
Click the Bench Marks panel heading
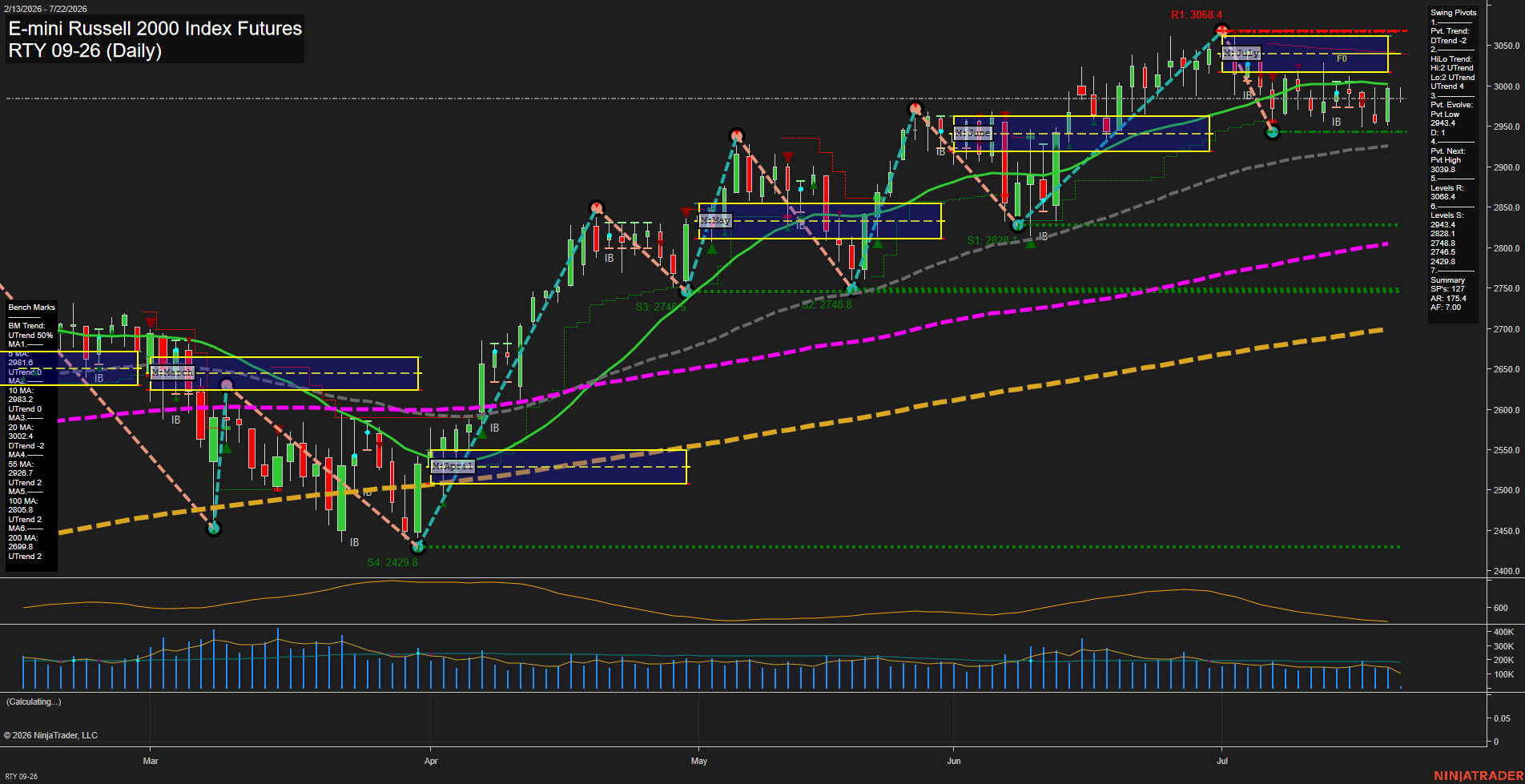(x=32, y=308)
